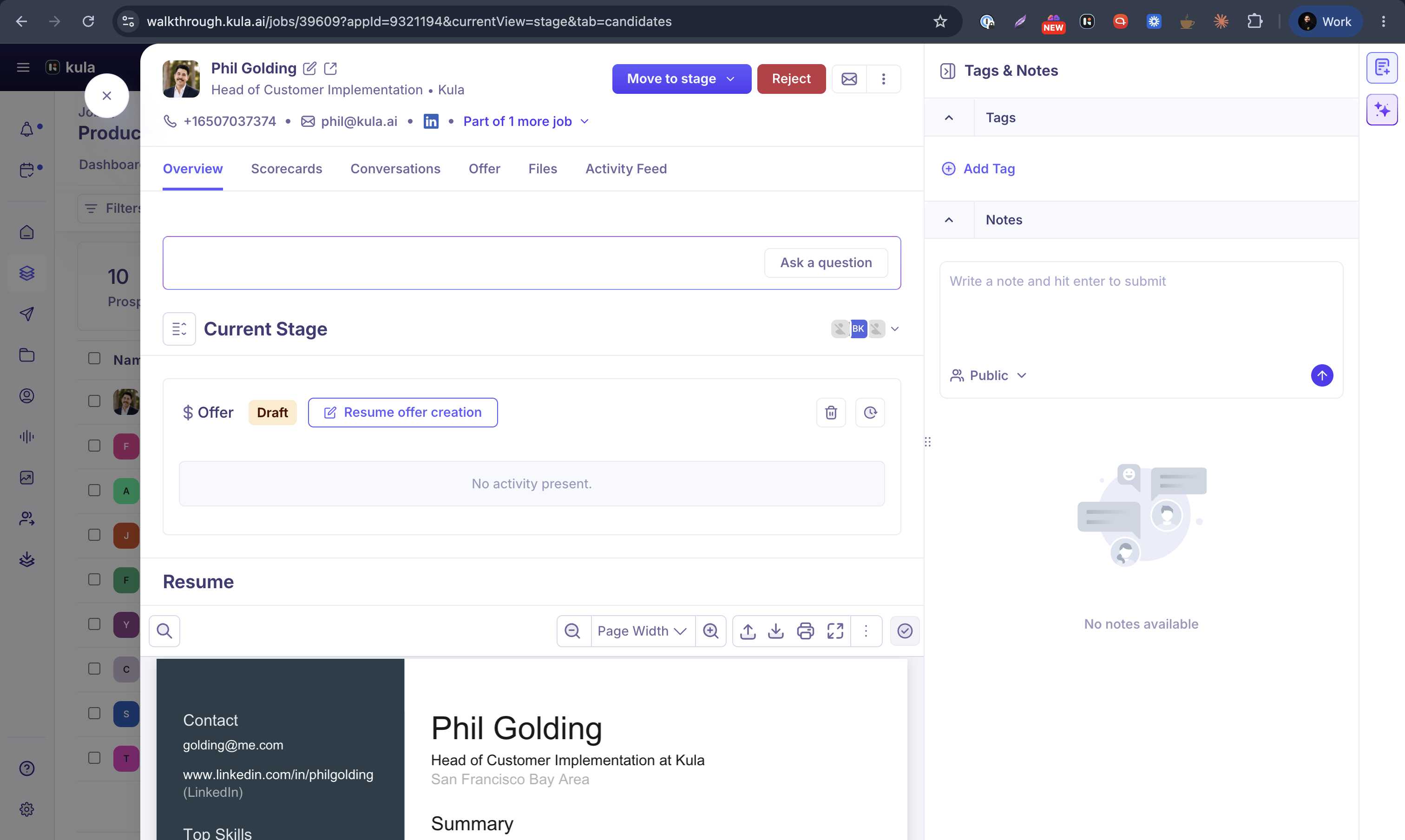Image resolution: width=1405 pixels, height=840 pixels.
Task: Print the resume
Action: coord(805,630)
